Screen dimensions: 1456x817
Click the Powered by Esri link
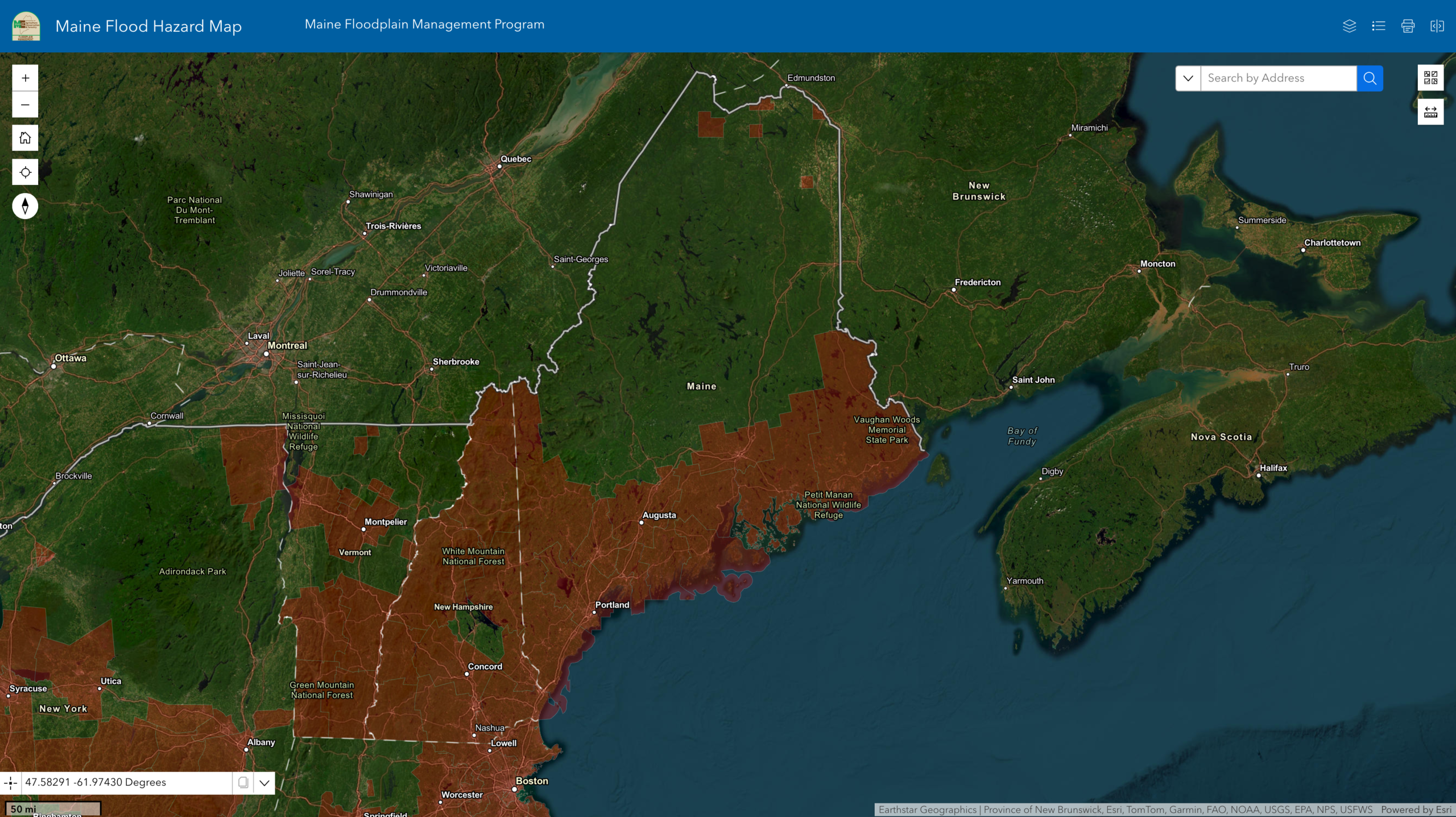(x=1416, y=810)
